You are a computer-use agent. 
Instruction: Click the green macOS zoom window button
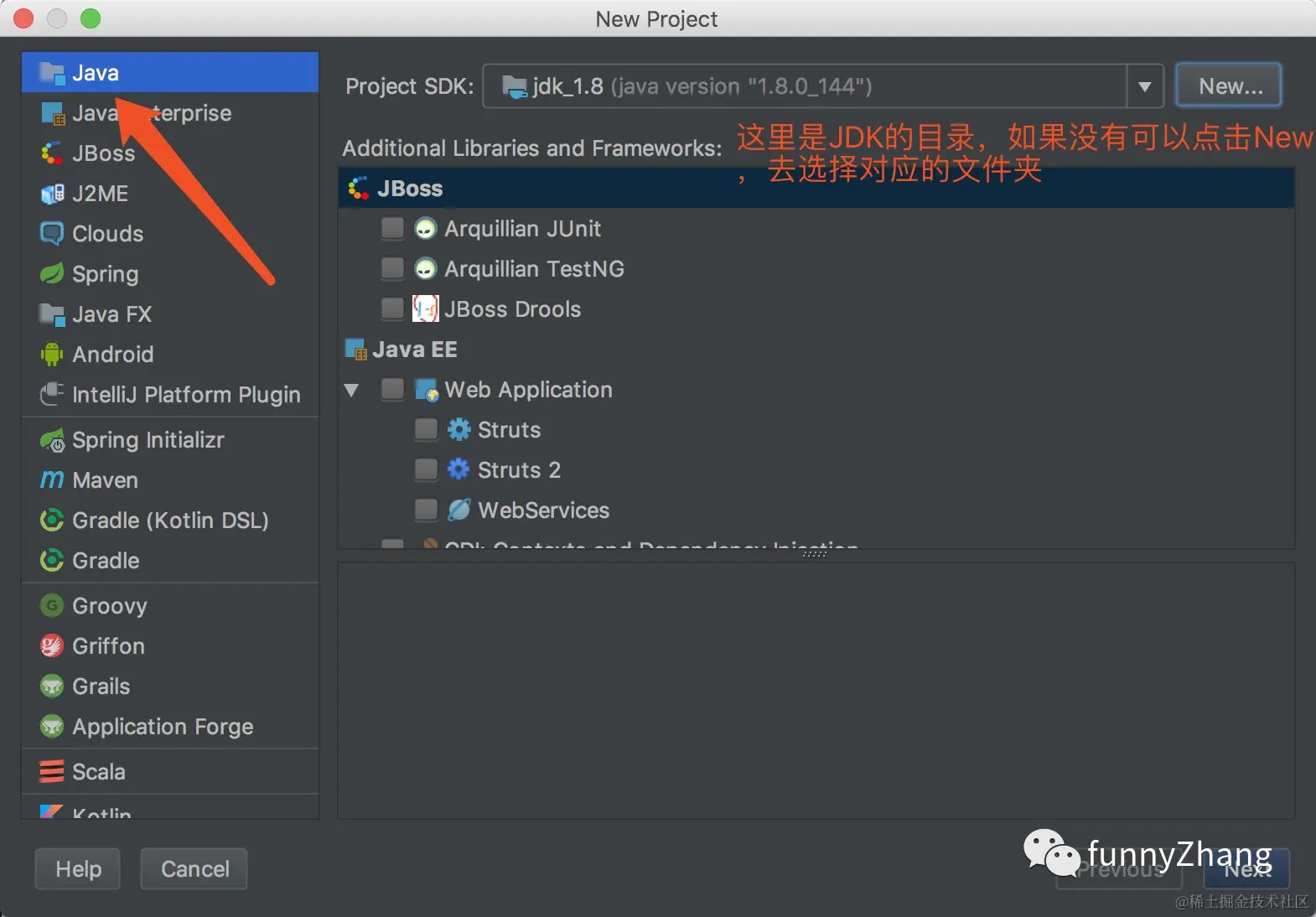[90, 18]
